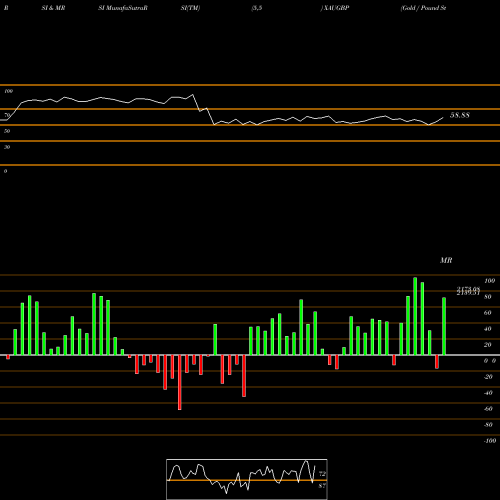Image resolution: width=500 pixels, height=500 pixels.
Task: Click the 'SI MunafaSutraR' header text
Action: (123, 8)
